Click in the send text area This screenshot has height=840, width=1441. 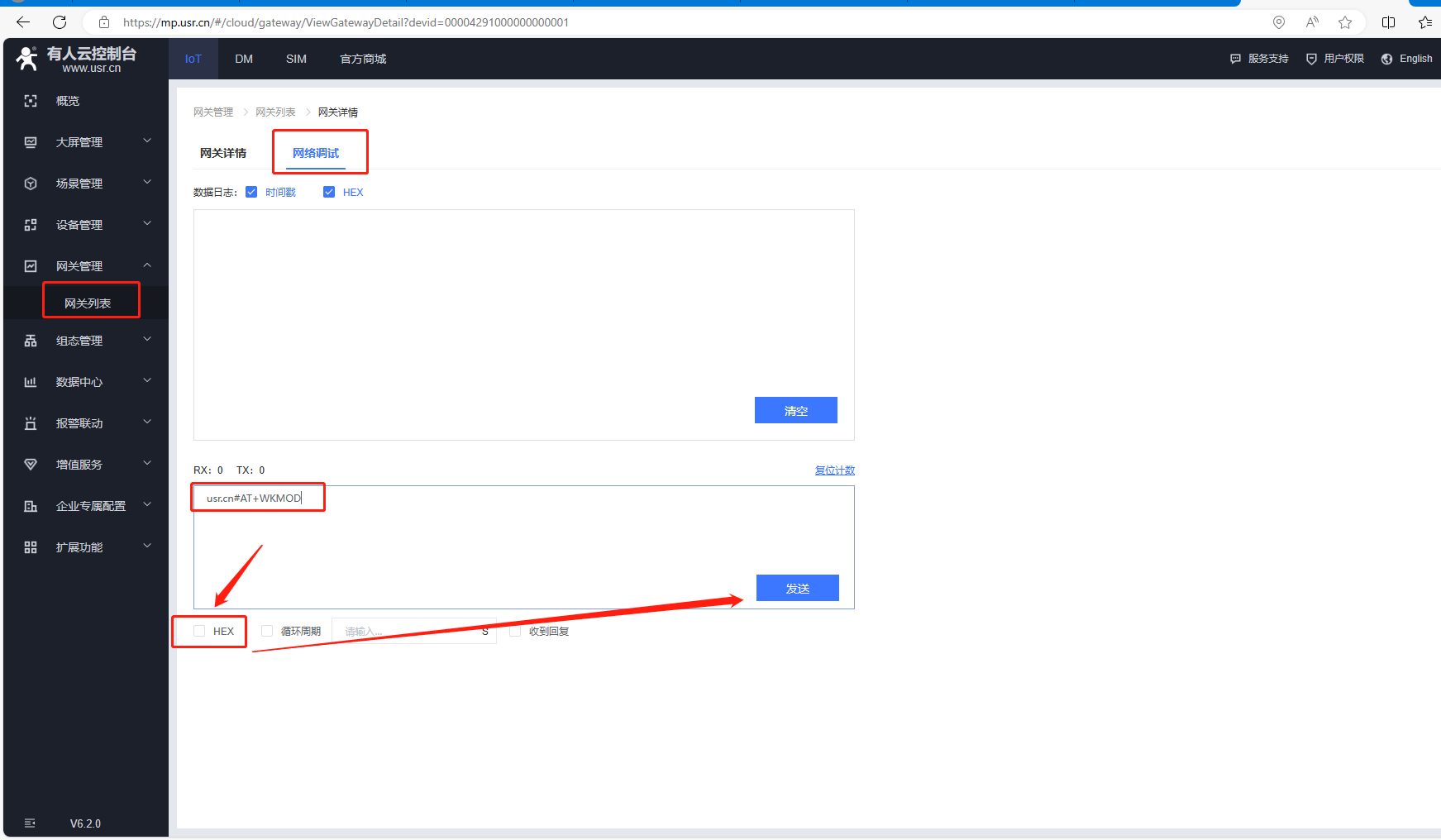click(x=524, y=547)
